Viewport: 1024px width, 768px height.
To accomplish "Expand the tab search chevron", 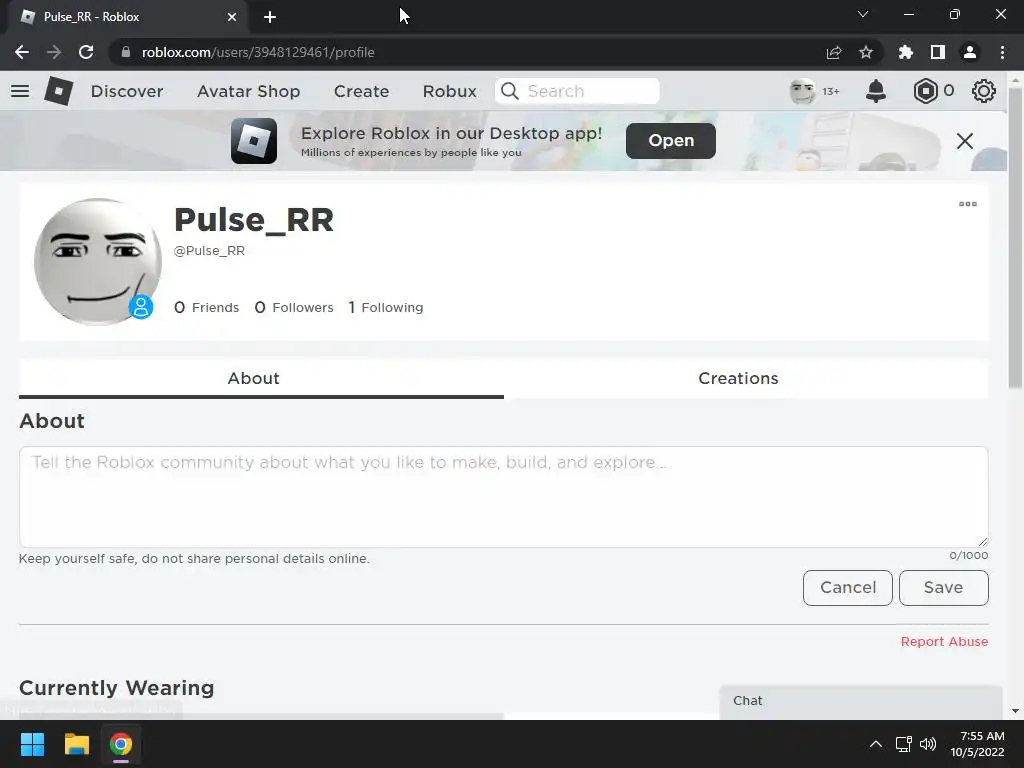I will 863,14.
